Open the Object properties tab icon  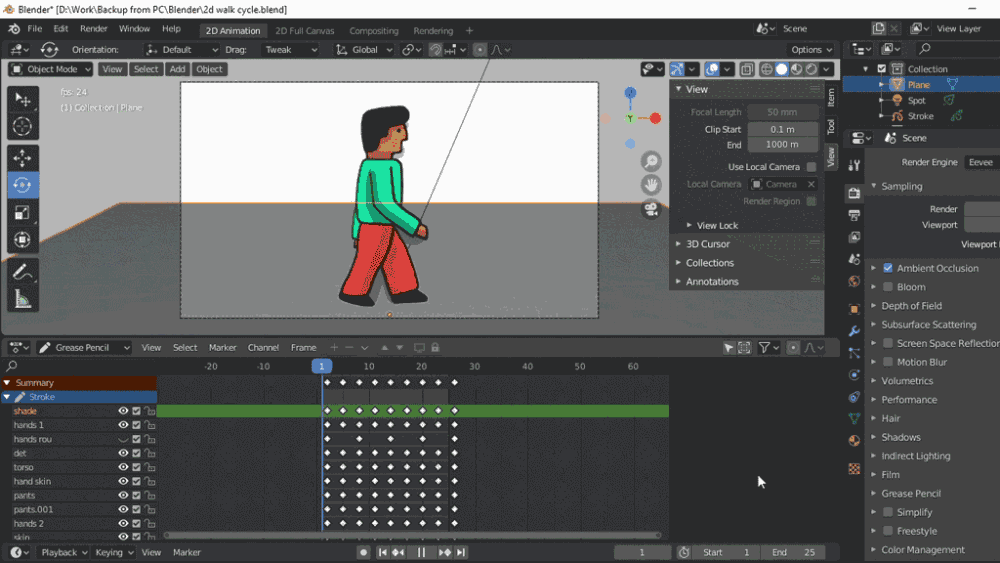854,309
